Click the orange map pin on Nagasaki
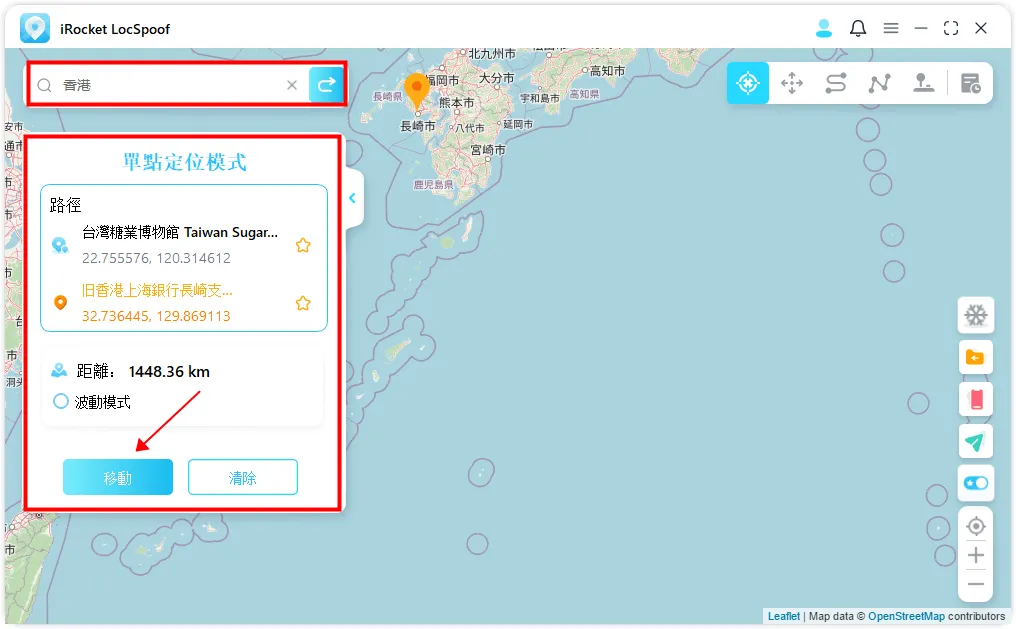The image size is (1016, 629). 416,90
